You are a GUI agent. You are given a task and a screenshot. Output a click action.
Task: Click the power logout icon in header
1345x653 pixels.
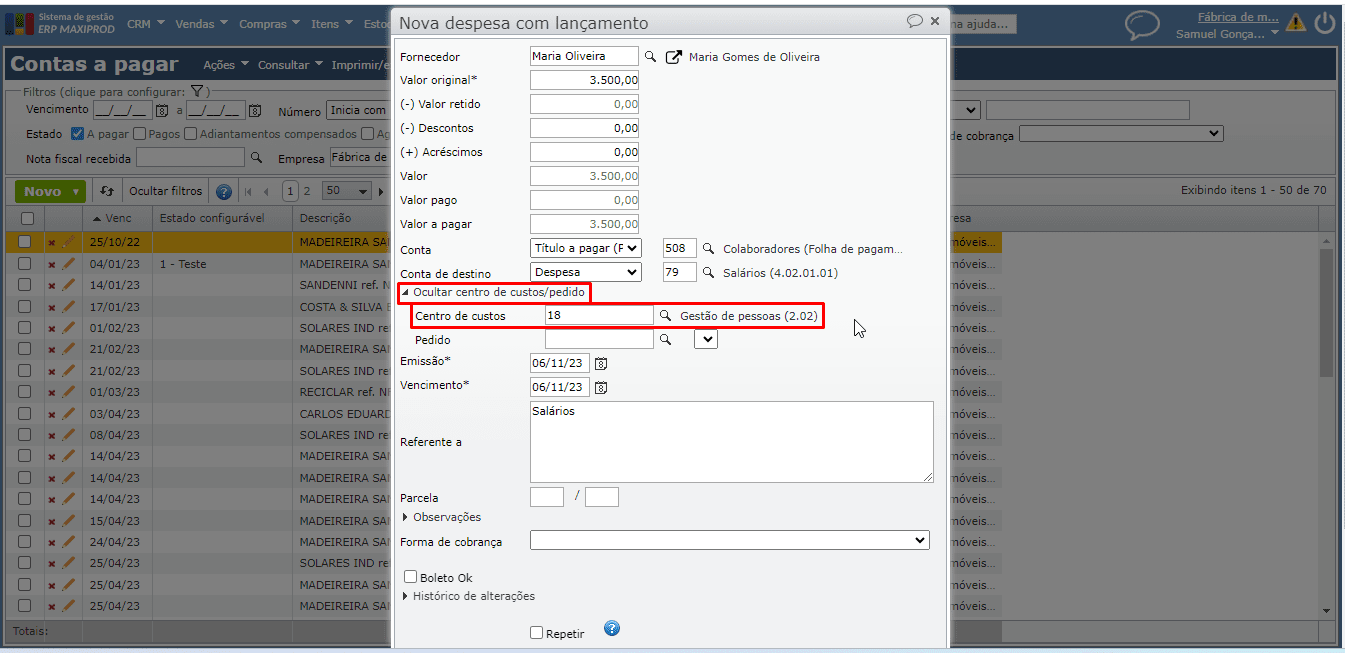pyautogui.click(x=1325, y=23)
